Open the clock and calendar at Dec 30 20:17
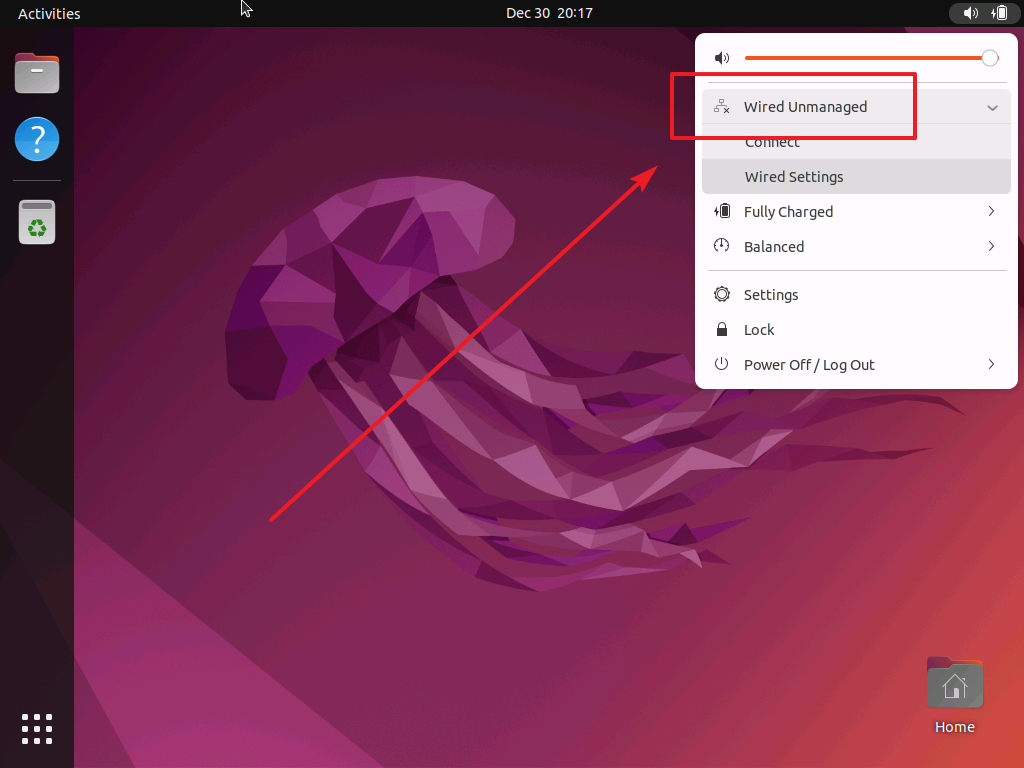This screenshot has height=768, width=1024. pyautogui.click(x=549, y=13)
